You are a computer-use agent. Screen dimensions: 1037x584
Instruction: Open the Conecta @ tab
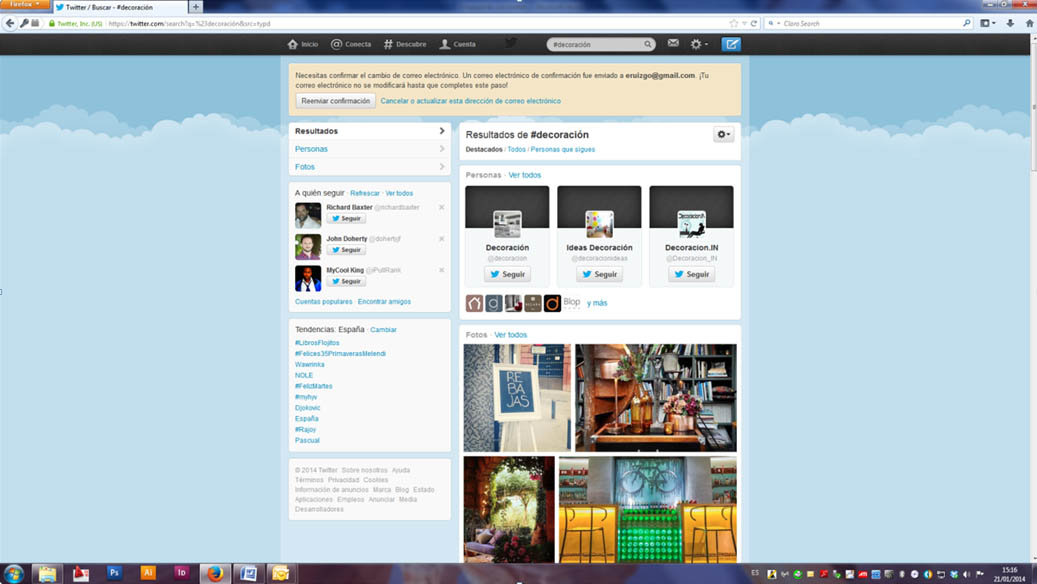pyautogui.click(x=350, y=44)
